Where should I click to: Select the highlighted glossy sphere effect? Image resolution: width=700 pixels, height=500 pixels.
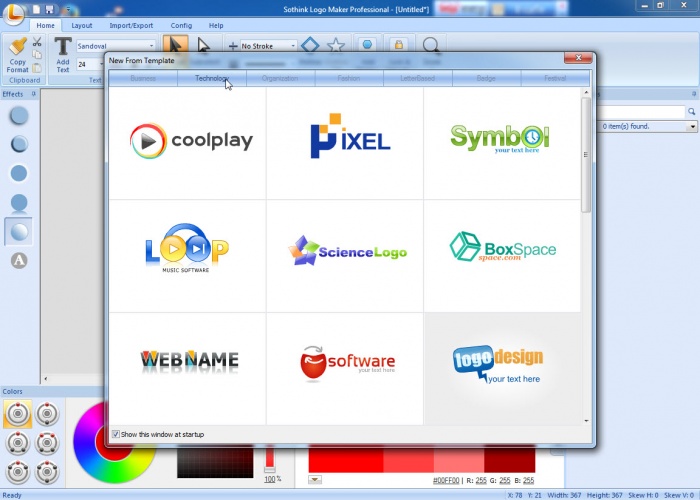coord(19,232)
